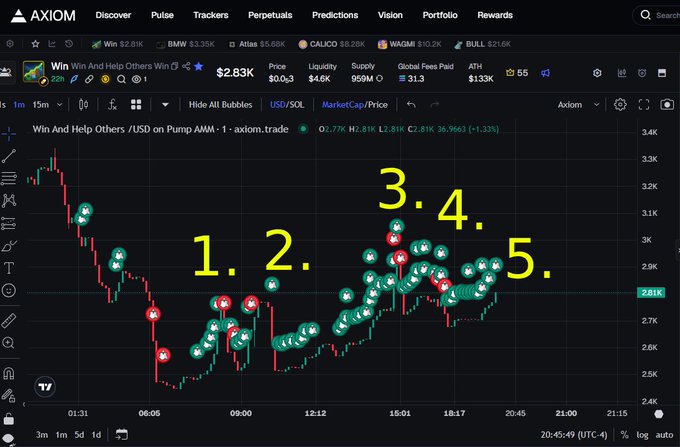Copy the Win token address
Screen dimensions: 680x447
tap(174, 66)
